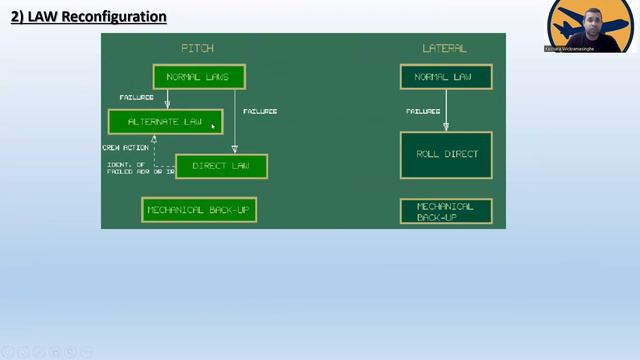Open the zoom into slide control

click(70, 352)
